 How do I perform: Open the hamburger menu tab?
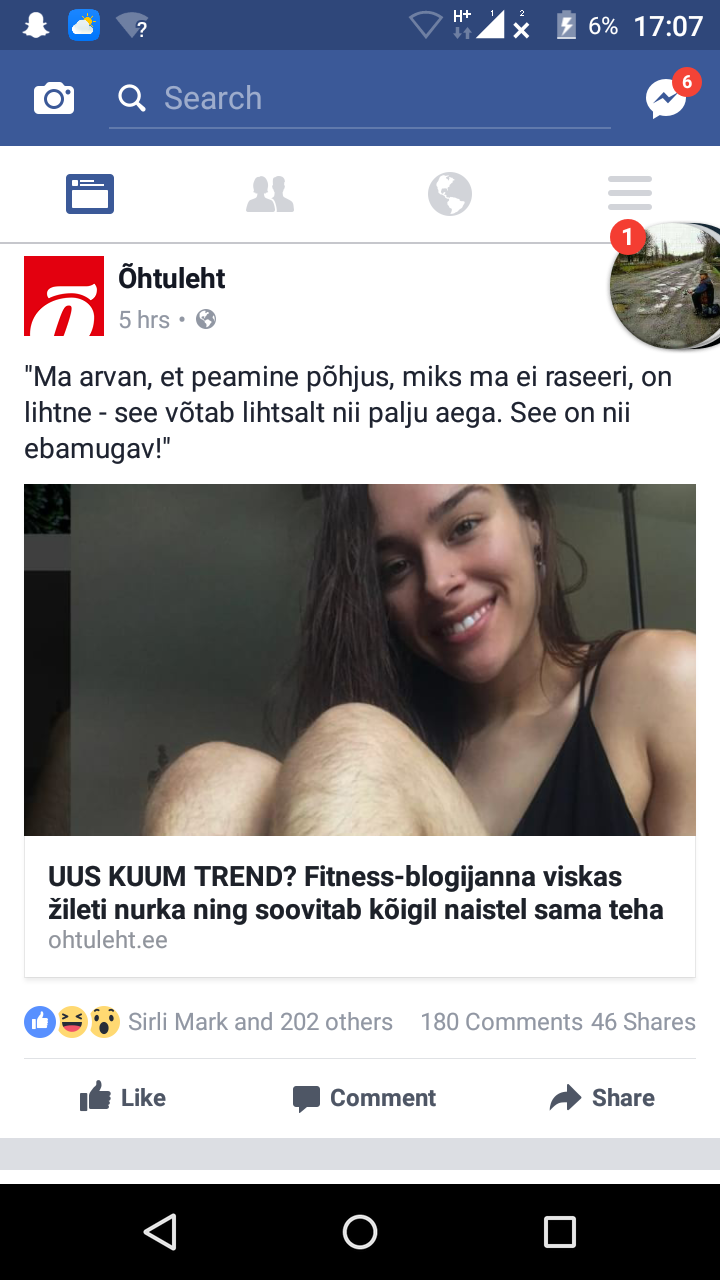pos(630,193)
